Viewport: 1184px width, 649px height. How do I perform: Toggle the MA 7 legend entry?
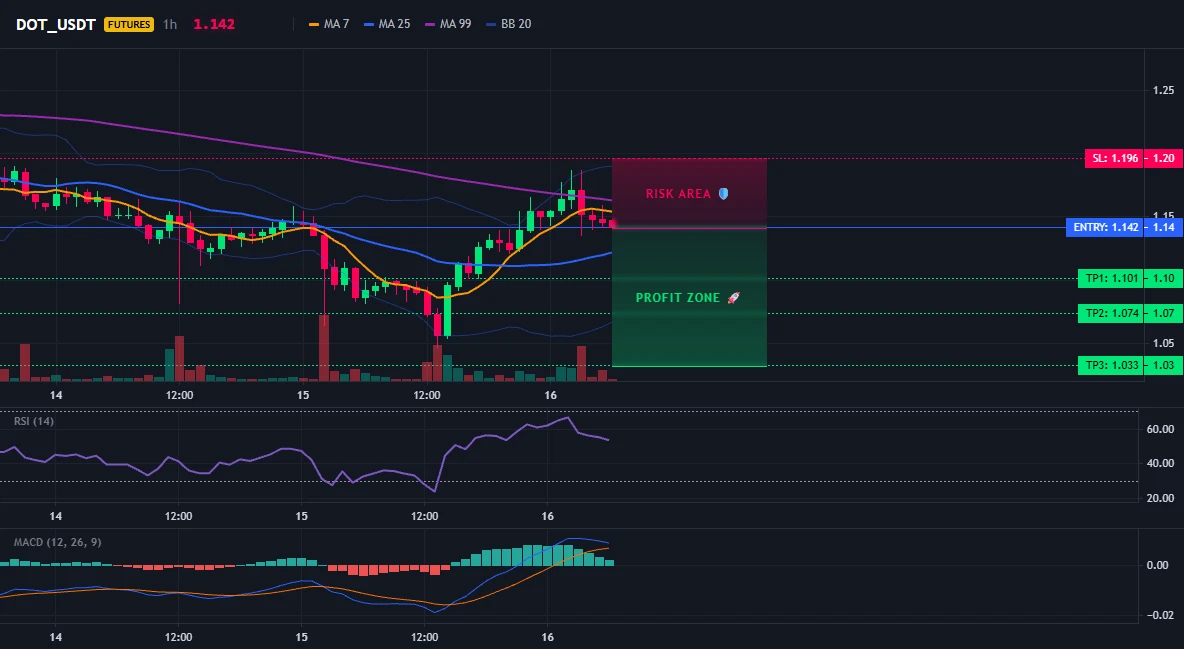[329, 24]
